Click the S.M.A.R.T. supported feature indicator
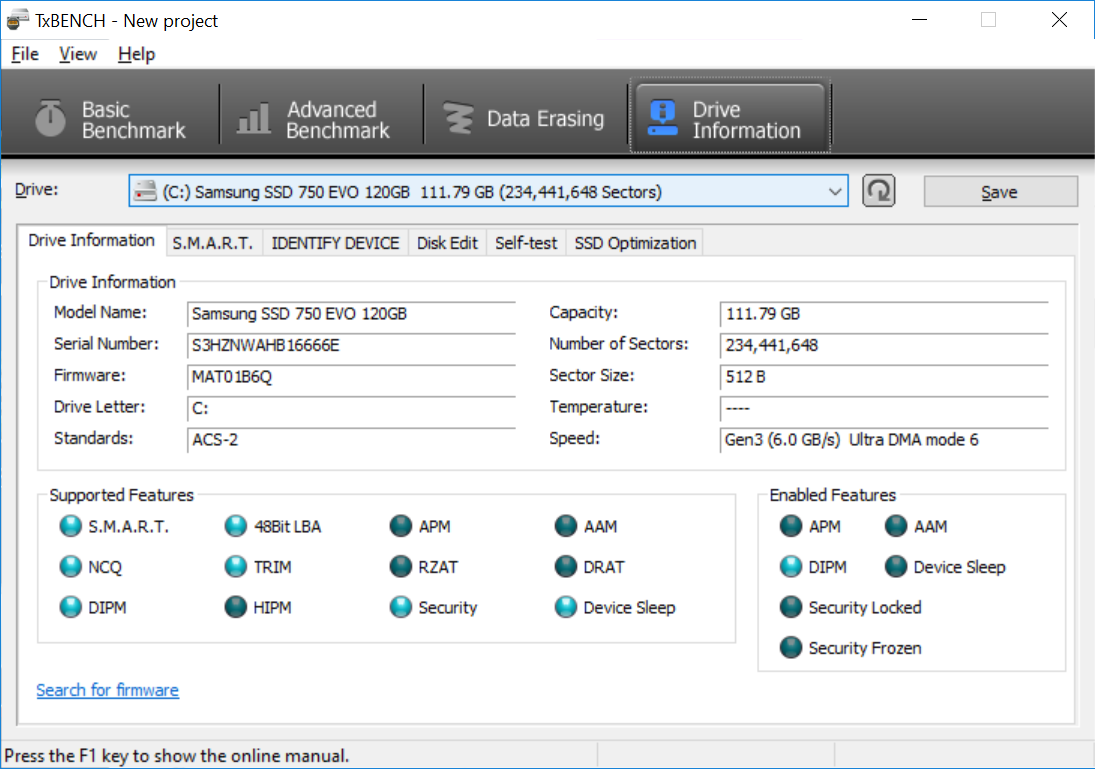Image resolution: width=1095 pixels, height=769 pixels. tap(71, 526)
